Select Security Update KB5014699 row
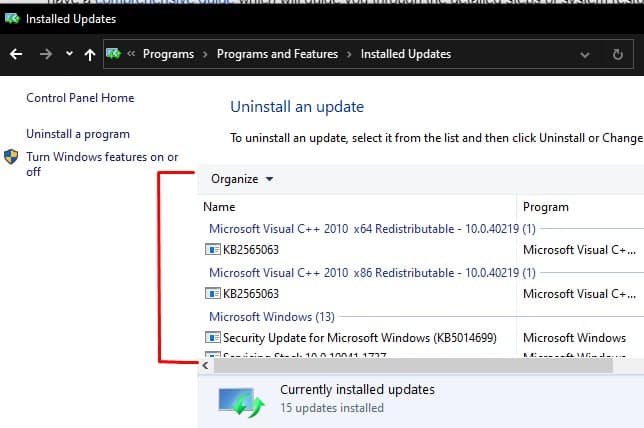 click(360, 338)
